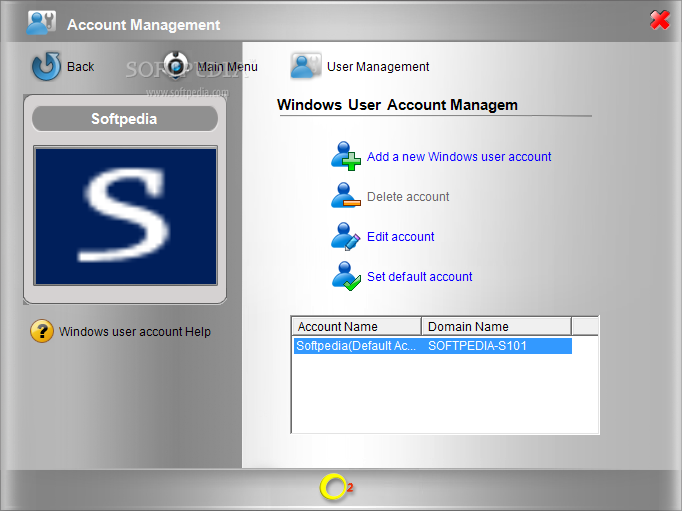Screen dimensions: 682x511
Task: Open User Management label
Action: click(378, 67)
